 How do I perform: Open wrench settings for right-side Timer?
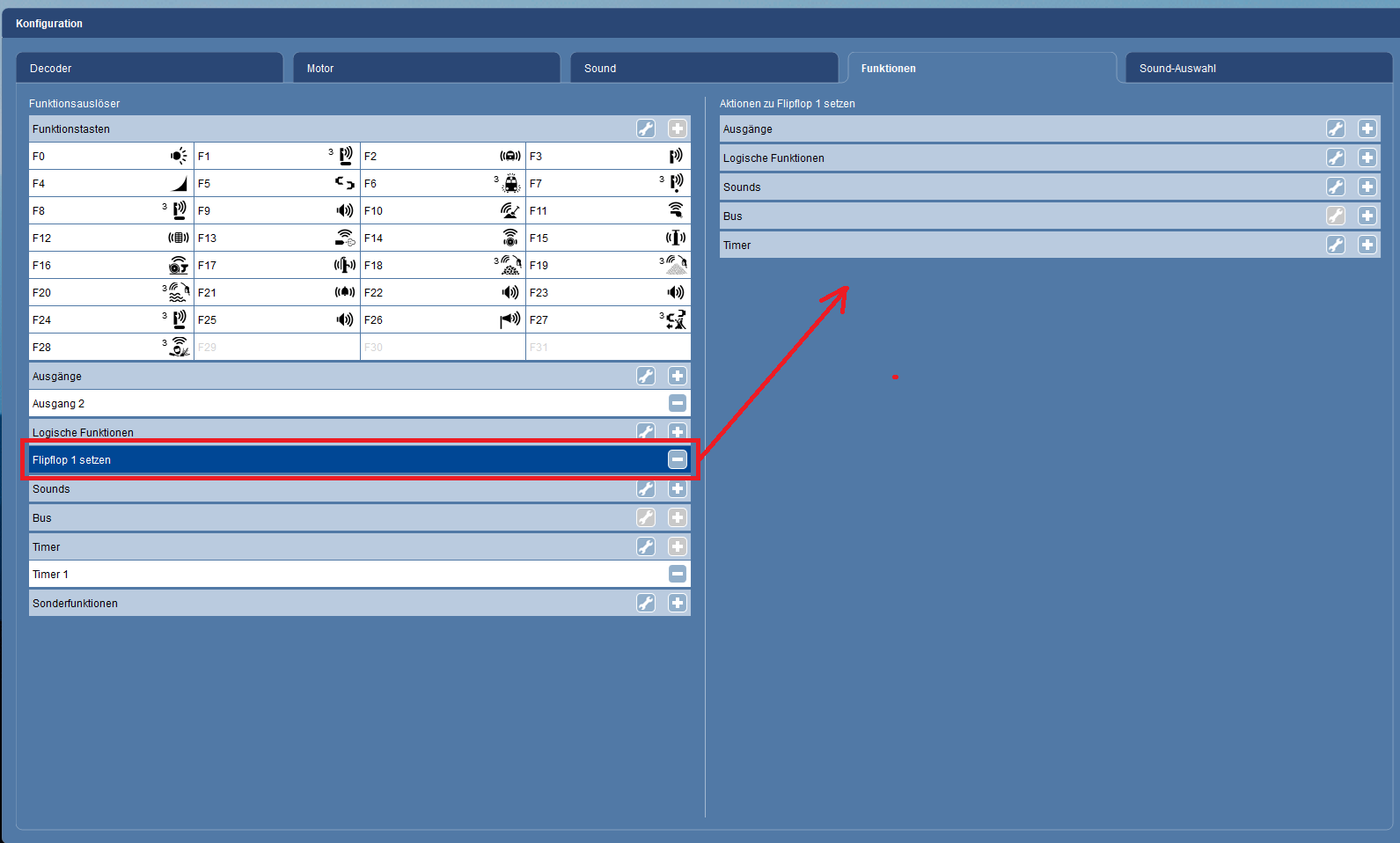tap(1335, 246)
